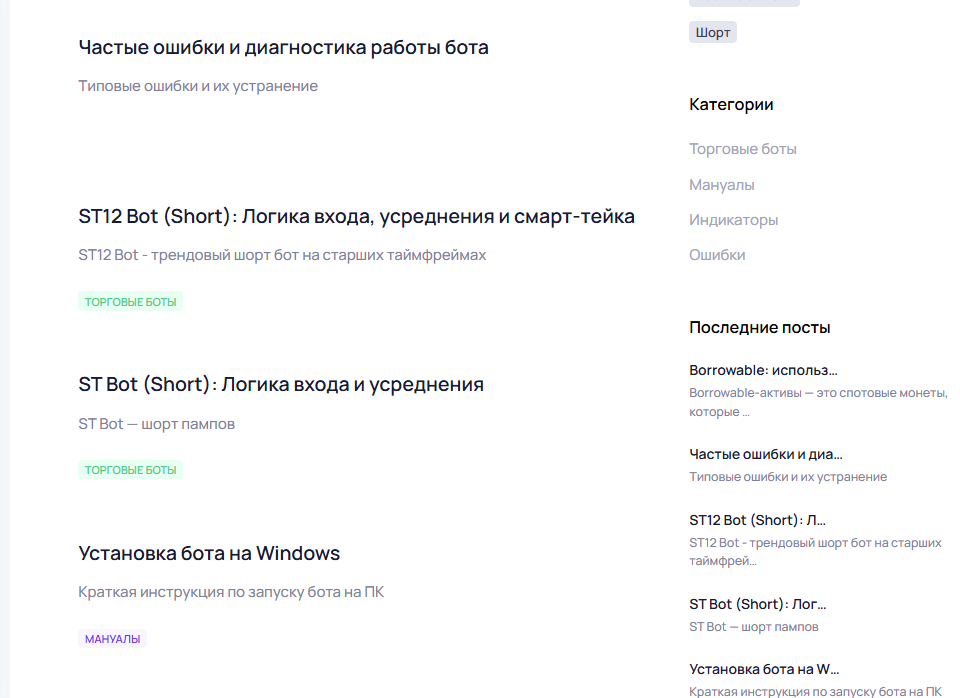Viewport: 960px width, 698px height.
Task: Open recent post 'Установка бота на W…'
Action: coord(764,669)
